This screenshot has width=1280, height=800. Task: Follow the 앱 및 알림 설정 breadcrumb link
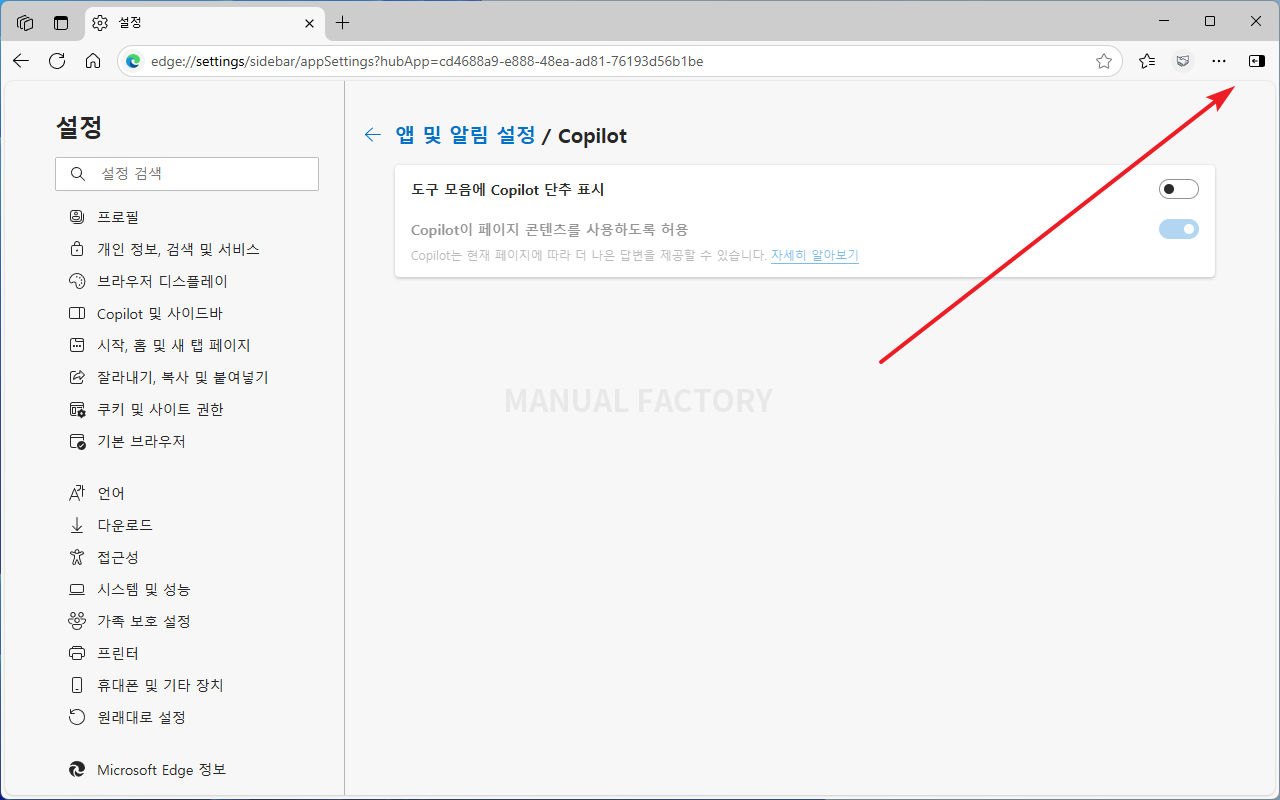465,135
